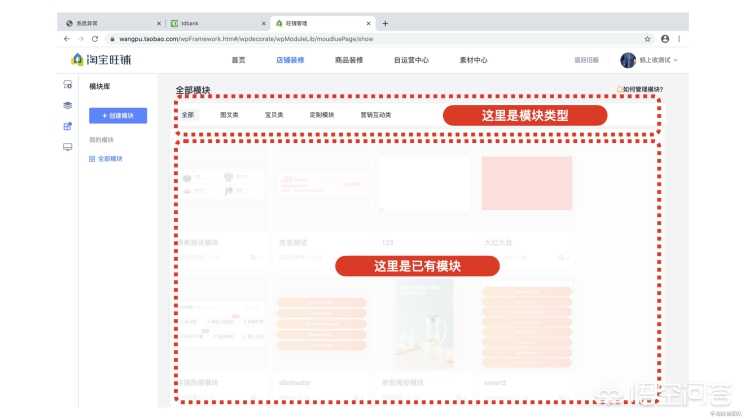Image resolution: width=746 pixels, height=420 pixels.
Task: Close the first browser tab
Action: click(159, 23)
